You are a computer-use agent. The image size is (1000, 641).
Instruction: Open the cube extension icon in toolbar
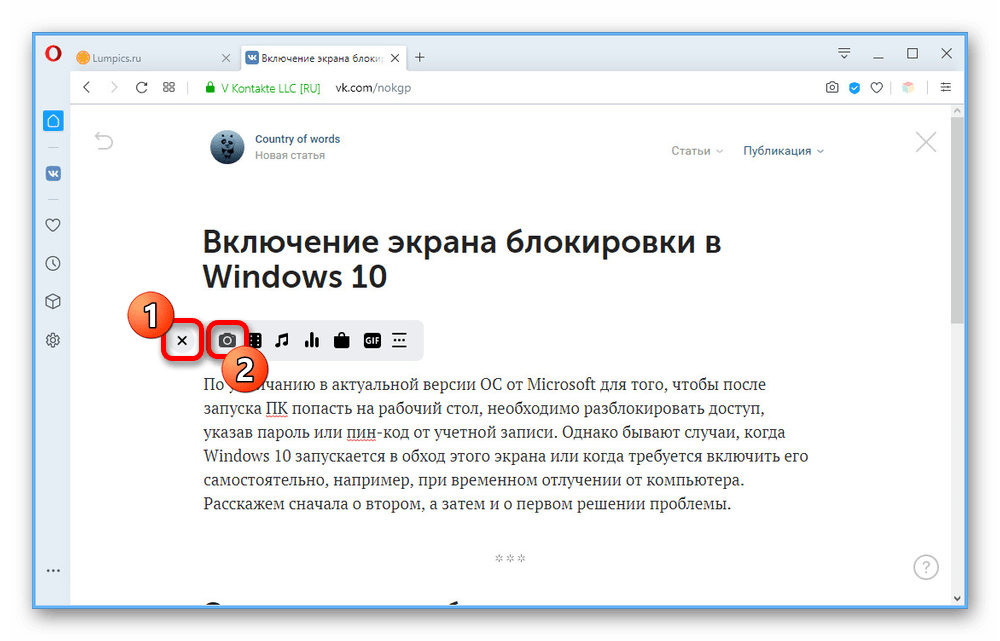coord(908,87)
